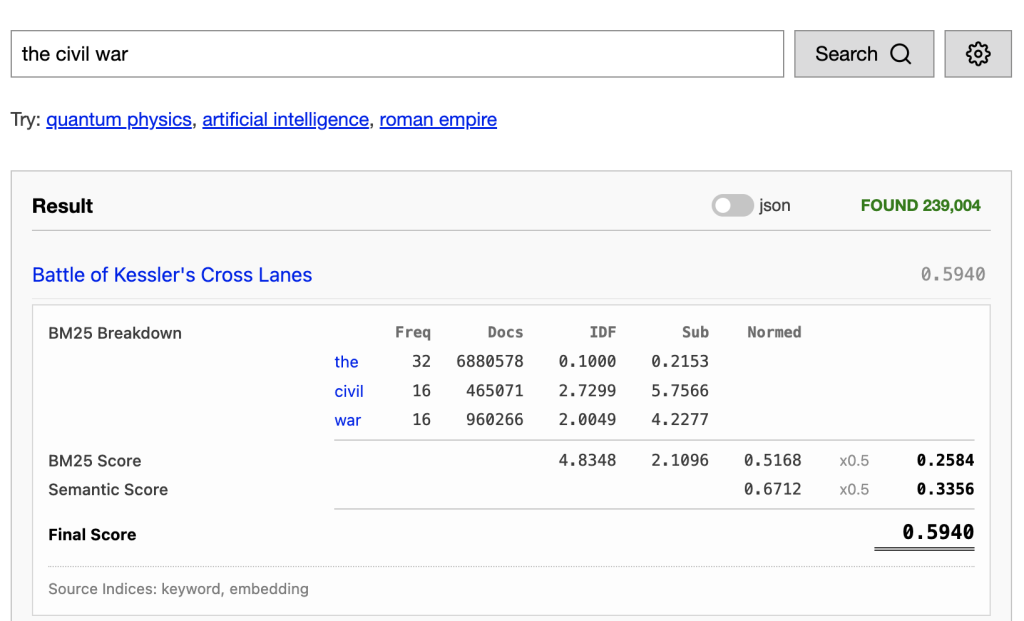1024x621 pixels.
Task: Open settings via the gear icon
Action: pos(977,54)
